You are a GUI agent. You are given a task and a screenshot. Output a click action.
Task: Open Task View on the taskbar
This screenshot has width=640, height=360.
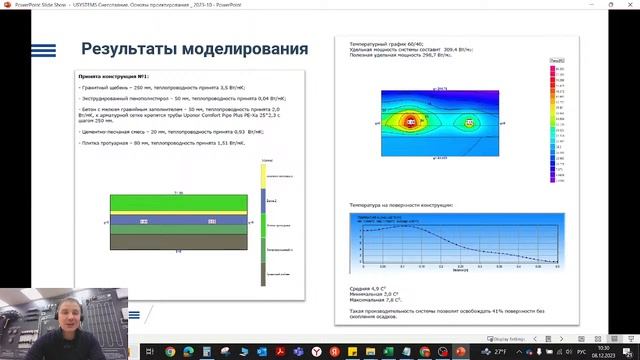click(149, 351)
